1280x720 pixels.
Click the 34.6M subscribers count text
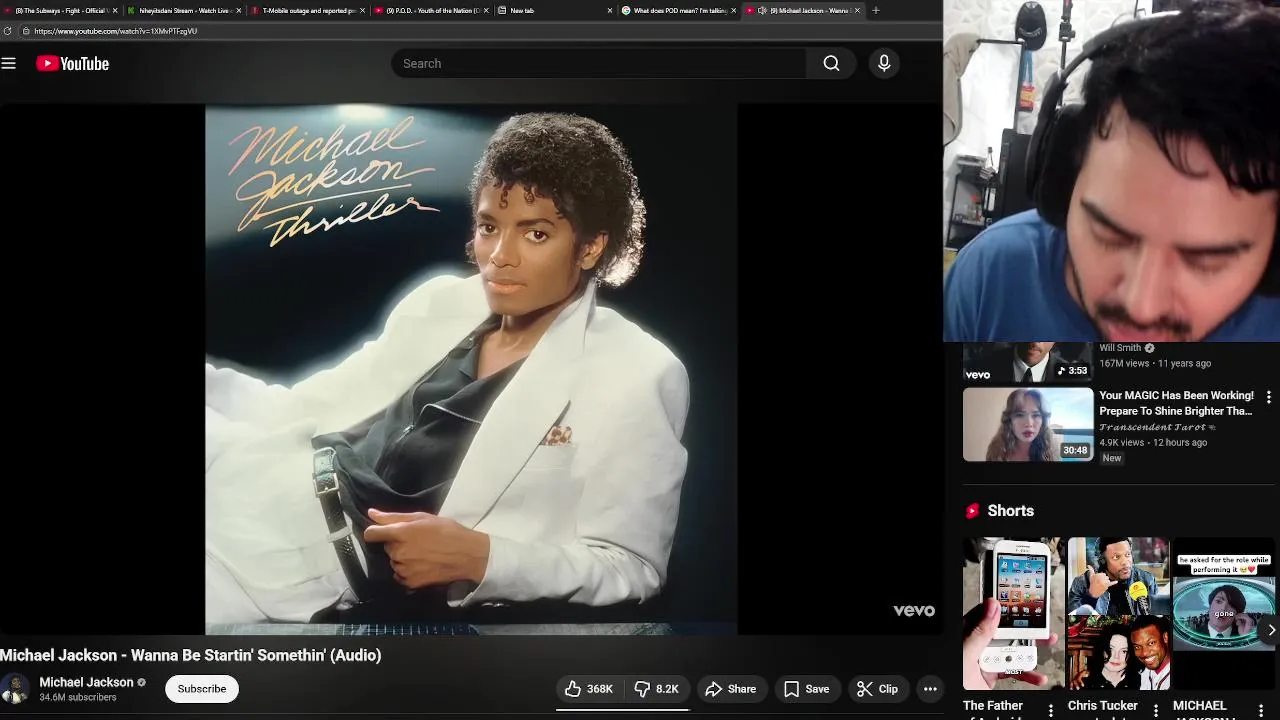click(78, 697)
